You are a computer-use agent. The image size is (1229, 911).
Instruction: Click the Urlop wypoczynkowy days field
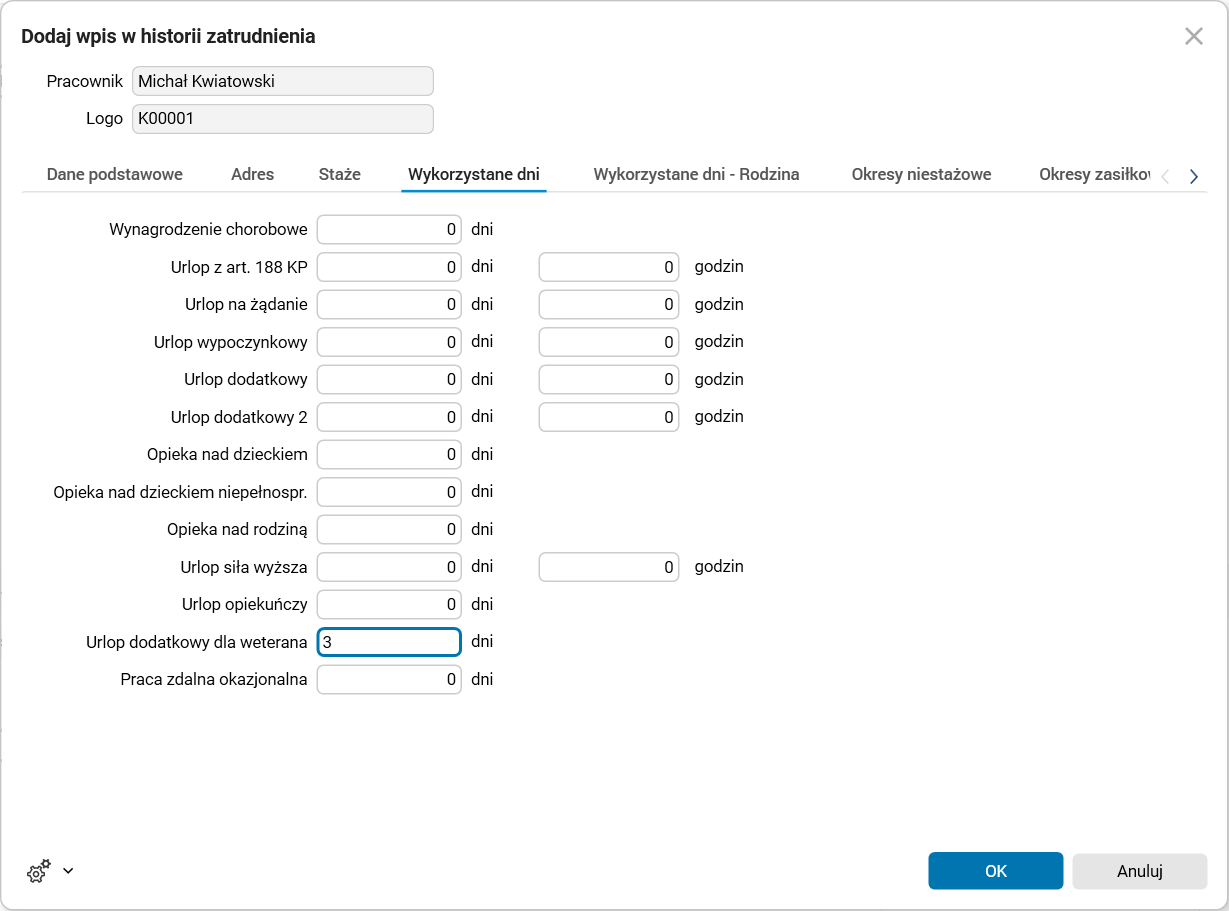(389, 342)
